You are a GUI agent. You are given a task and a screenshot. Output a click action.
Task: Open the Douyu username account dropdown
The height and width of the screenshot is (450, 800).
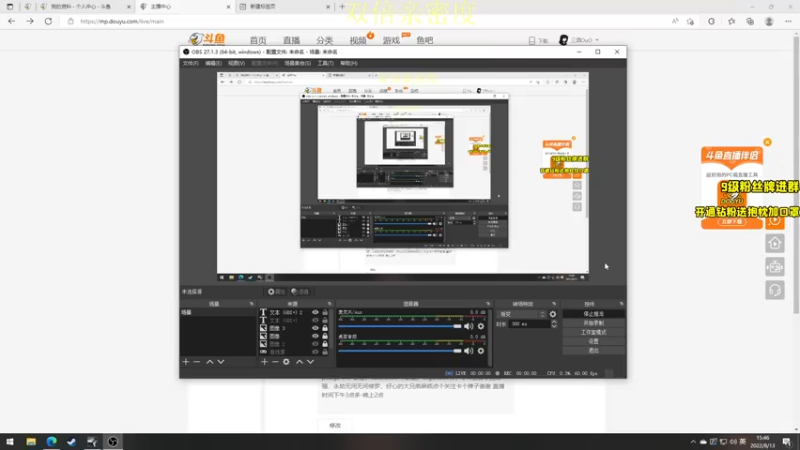click(x=580, y=40)
